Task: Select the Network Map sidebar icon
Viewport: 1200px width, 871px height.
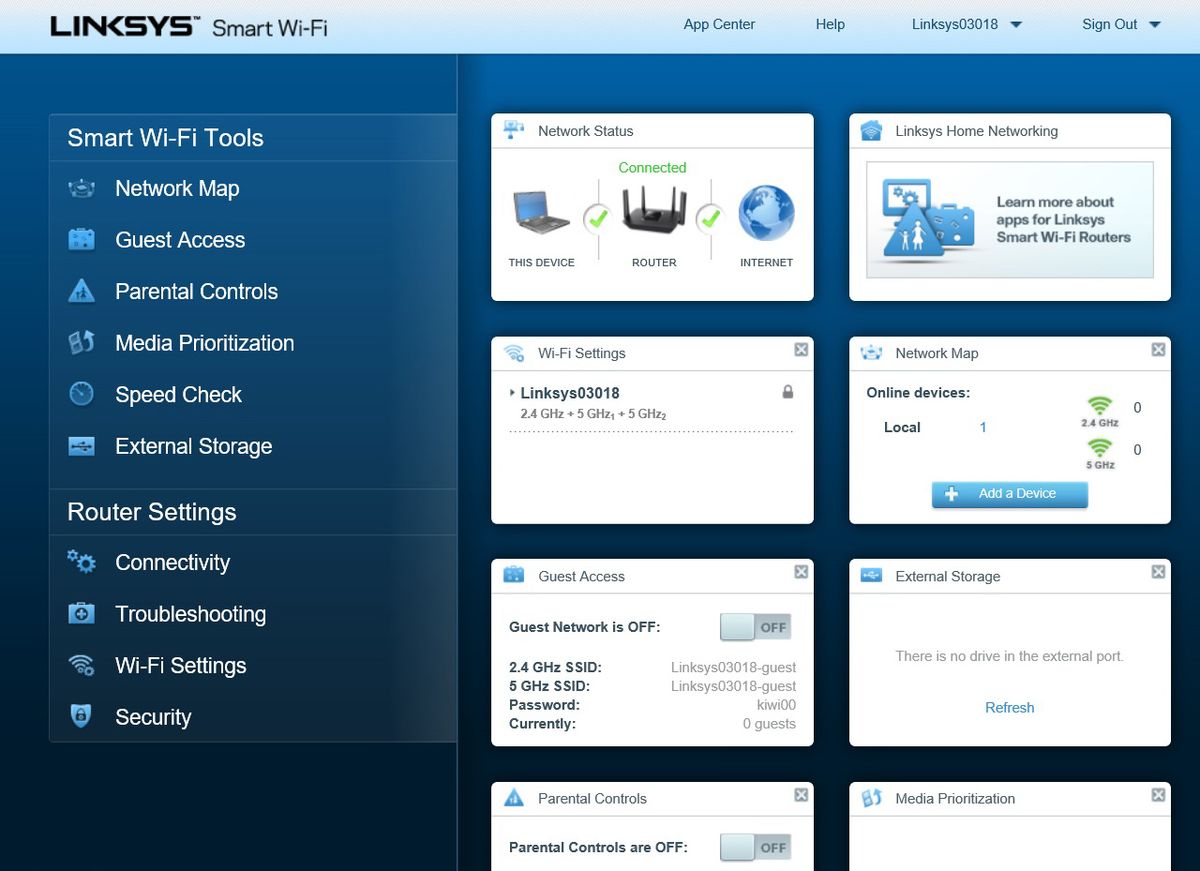Action: (x=81, y=188)
